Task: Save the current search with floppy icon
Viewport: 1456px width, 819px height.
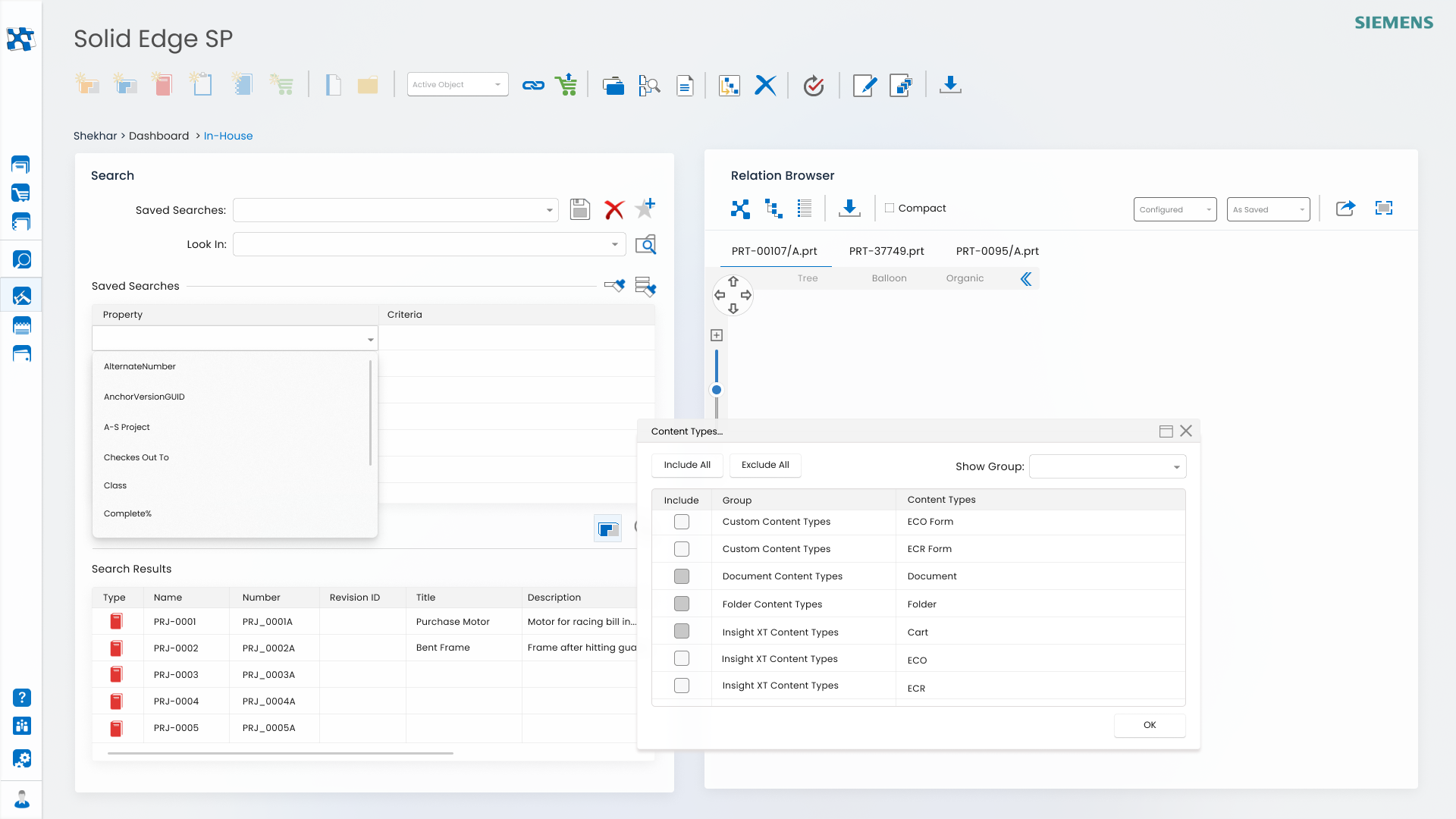Action: click(x=580, y=209)
